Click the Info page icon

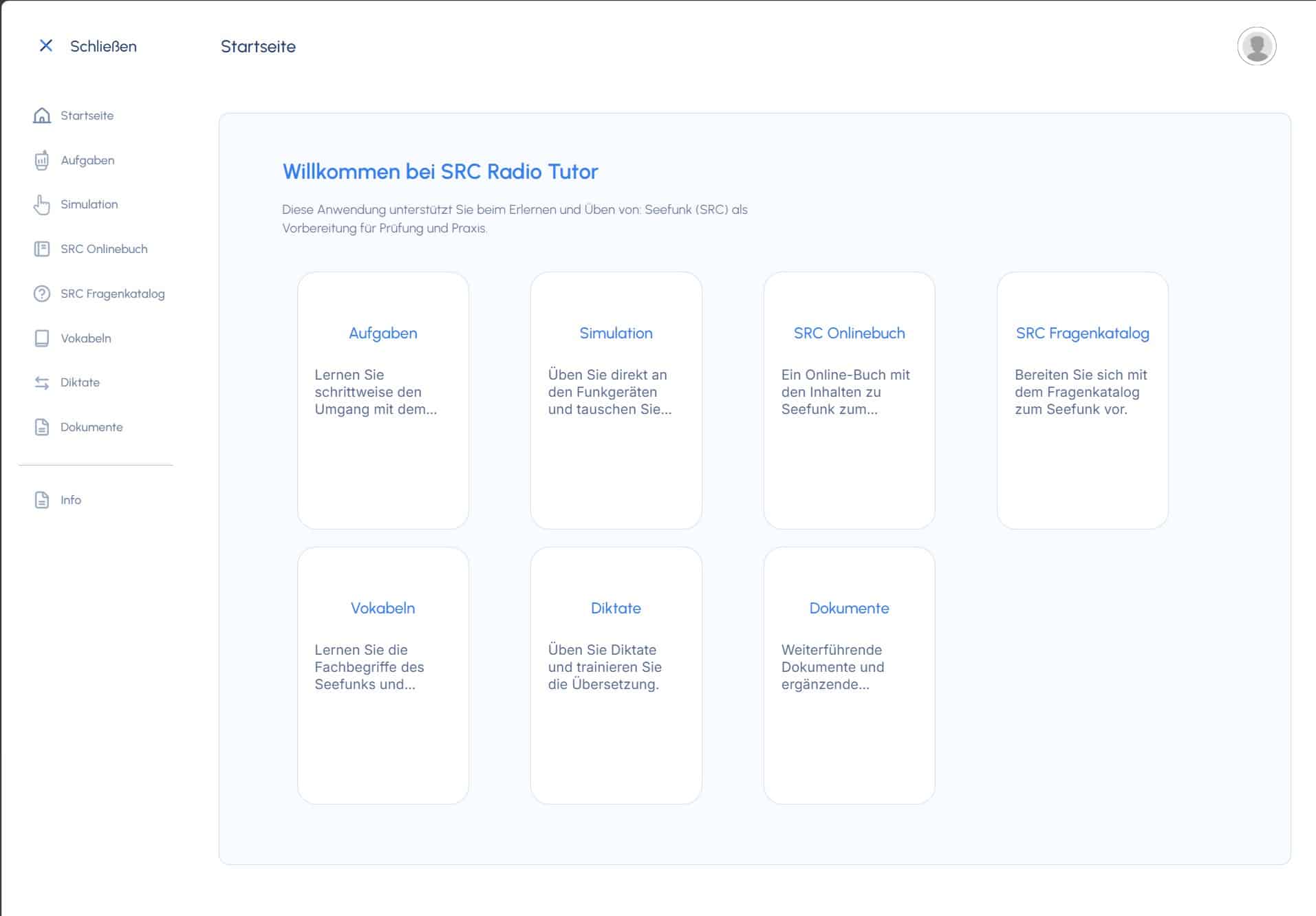coord(42,500)
